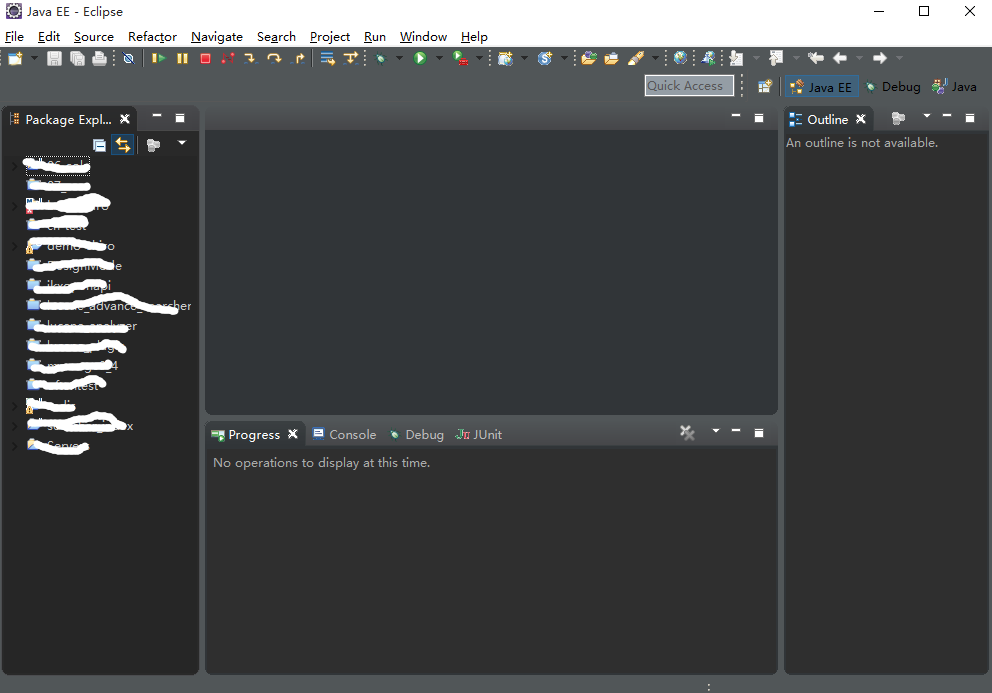The width and height of the screenshot is (992, 693).
Task: Click the Drop to Frame icon
Action: (x=328, y=59)
